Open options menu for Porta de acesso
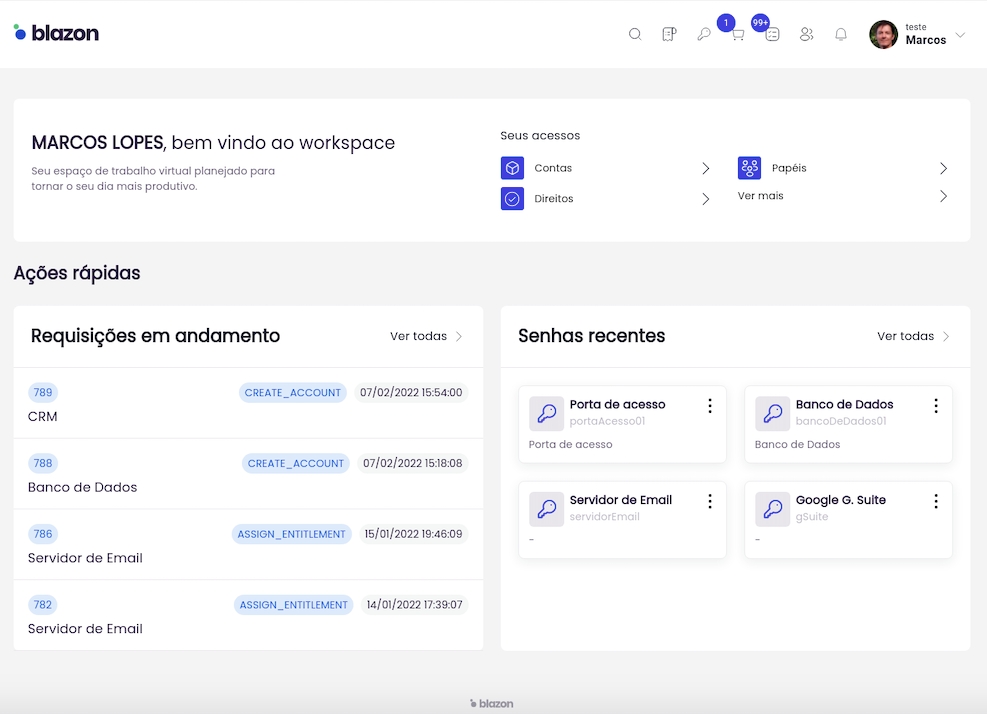The height and width of the screenshot is (714, 987). (710, 405)
